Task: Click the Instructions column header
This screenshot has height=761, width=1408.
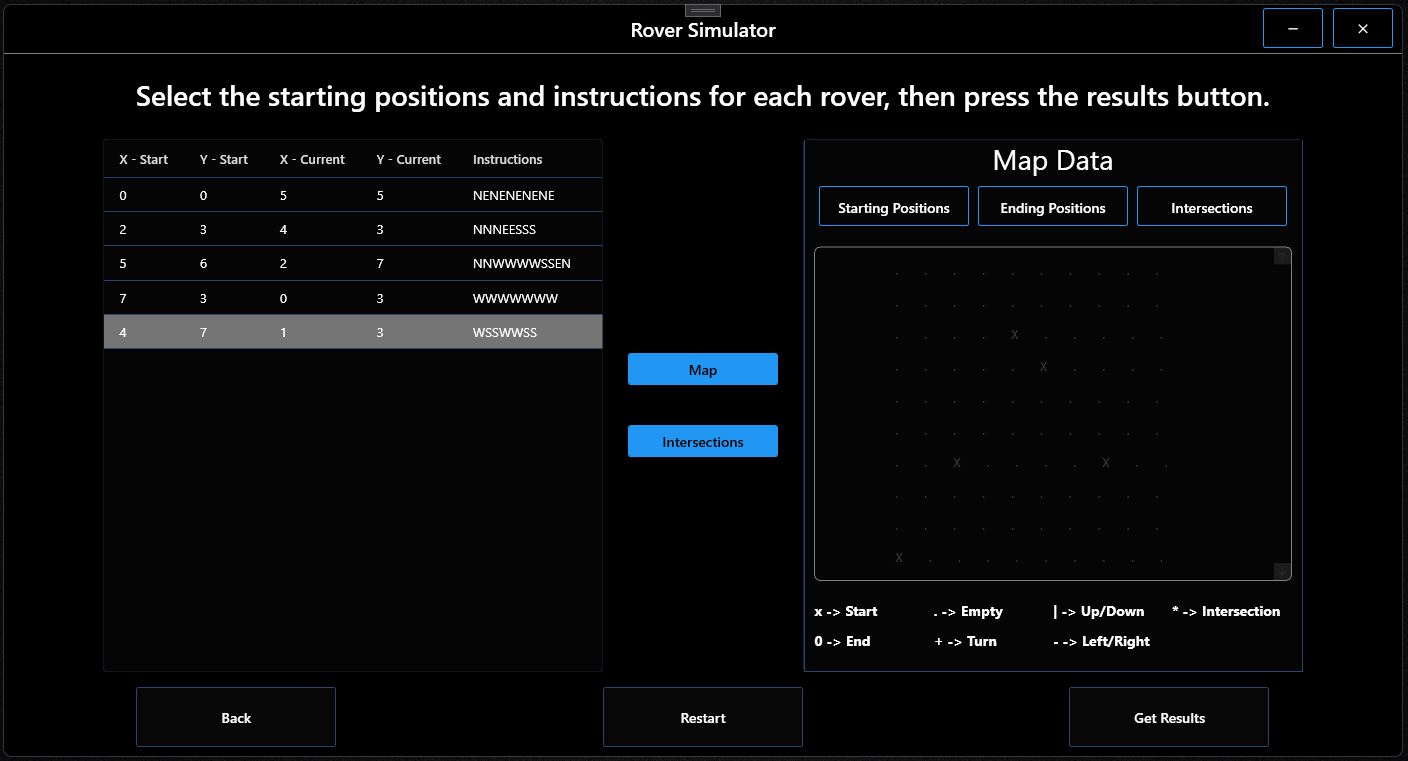Action: [x=507, y=159]
